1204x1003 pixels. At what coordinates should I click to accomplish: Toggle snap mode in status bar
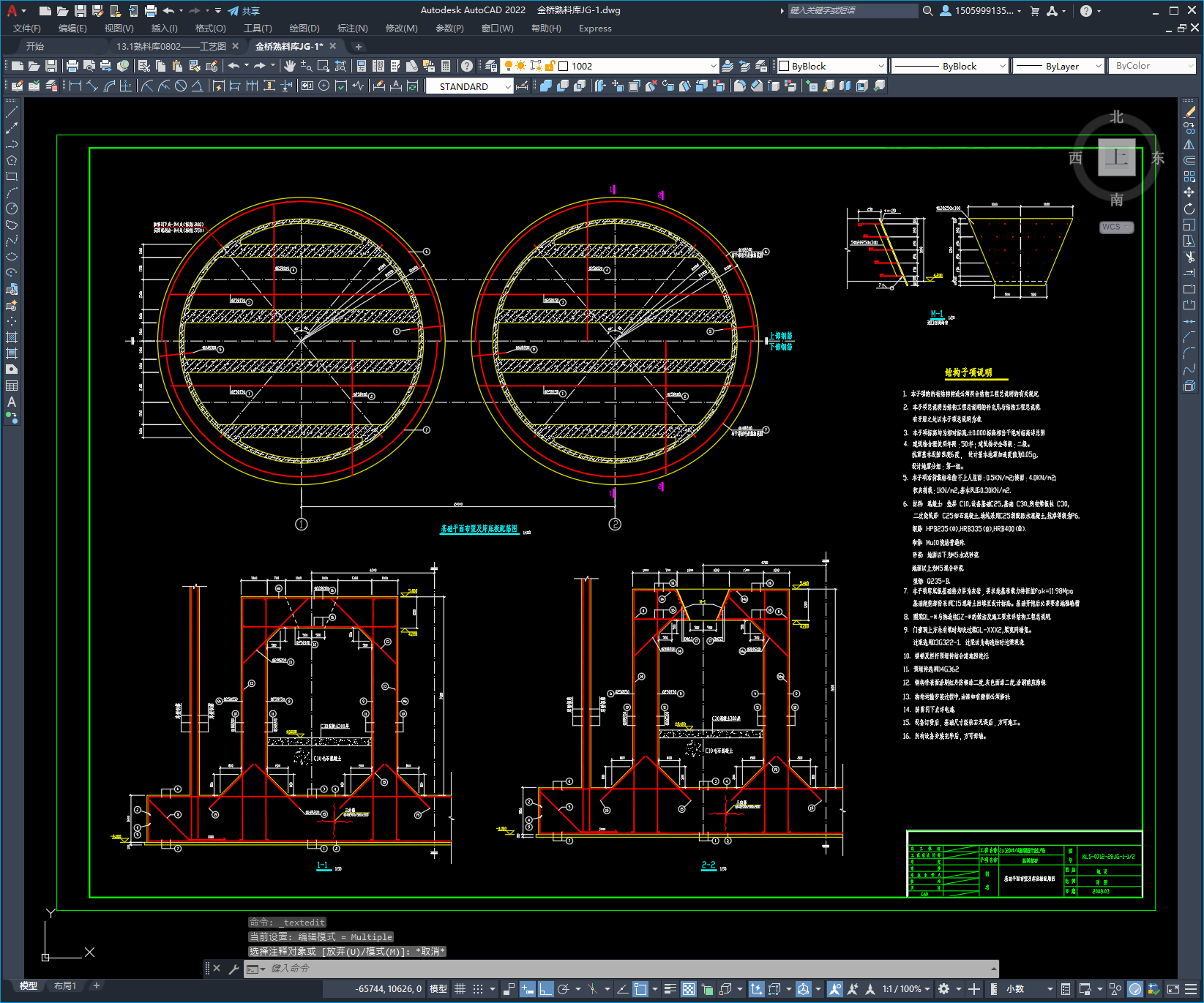[478, 989]
